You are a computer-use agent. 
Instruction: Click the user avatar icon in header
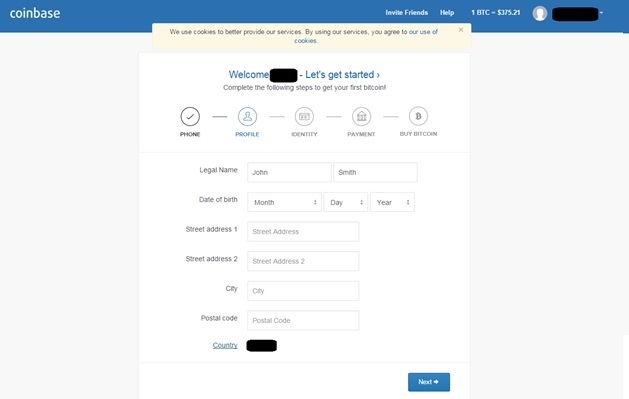click(540, 14)
